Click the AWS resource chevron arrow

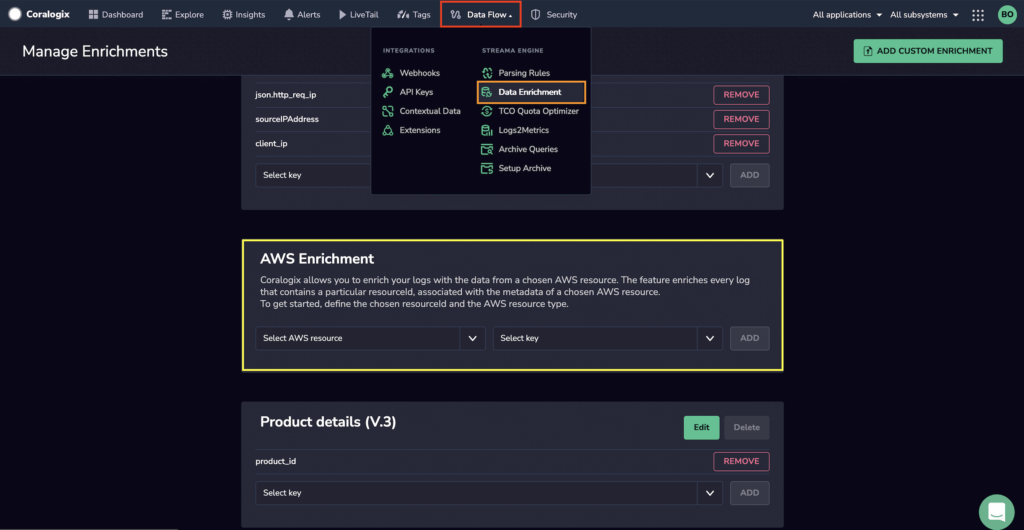pyautogui.click(x=473, y=338)
